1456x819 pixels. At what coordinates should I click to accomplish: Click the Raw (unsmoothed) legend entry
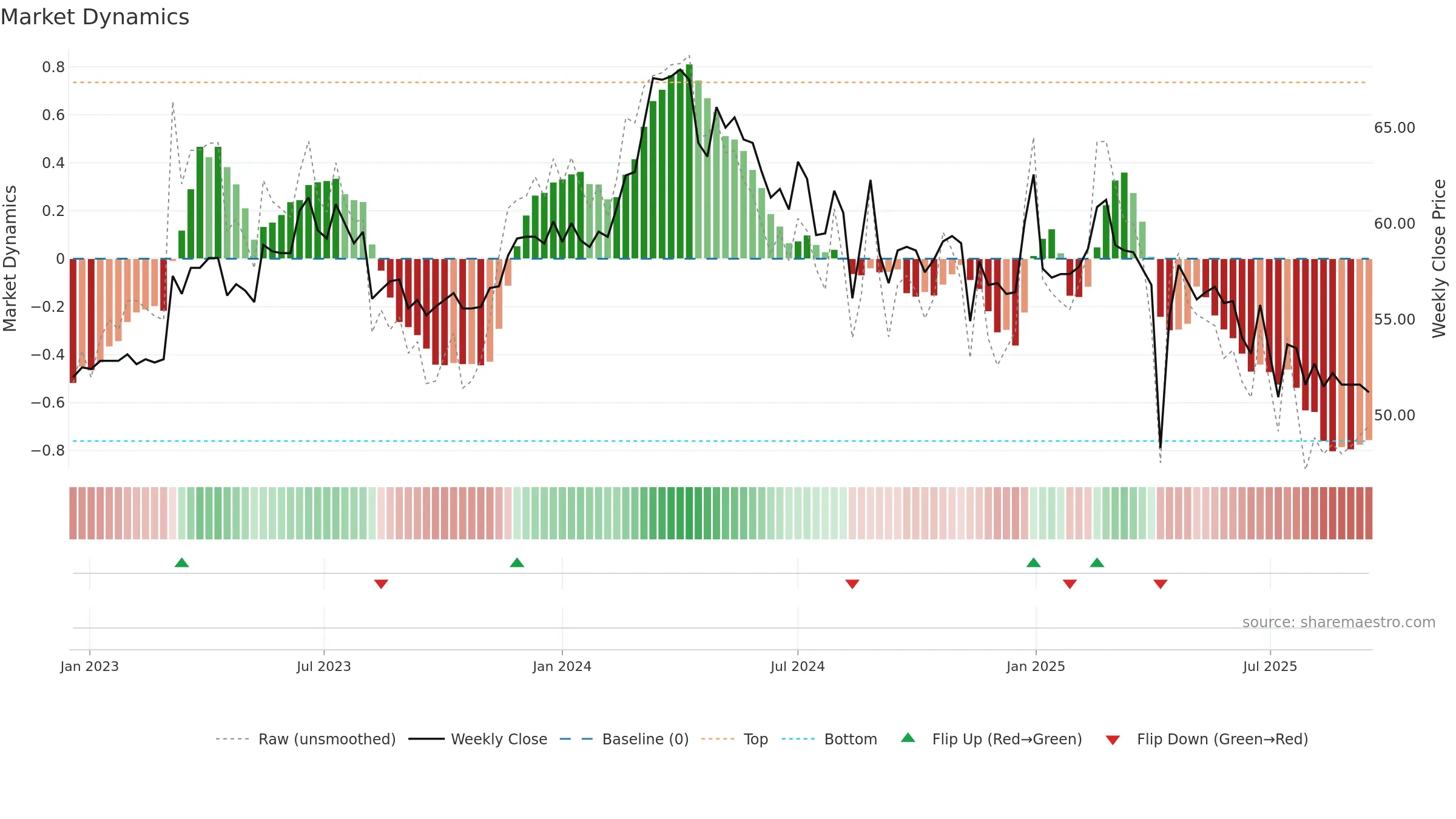pos(306,739)
